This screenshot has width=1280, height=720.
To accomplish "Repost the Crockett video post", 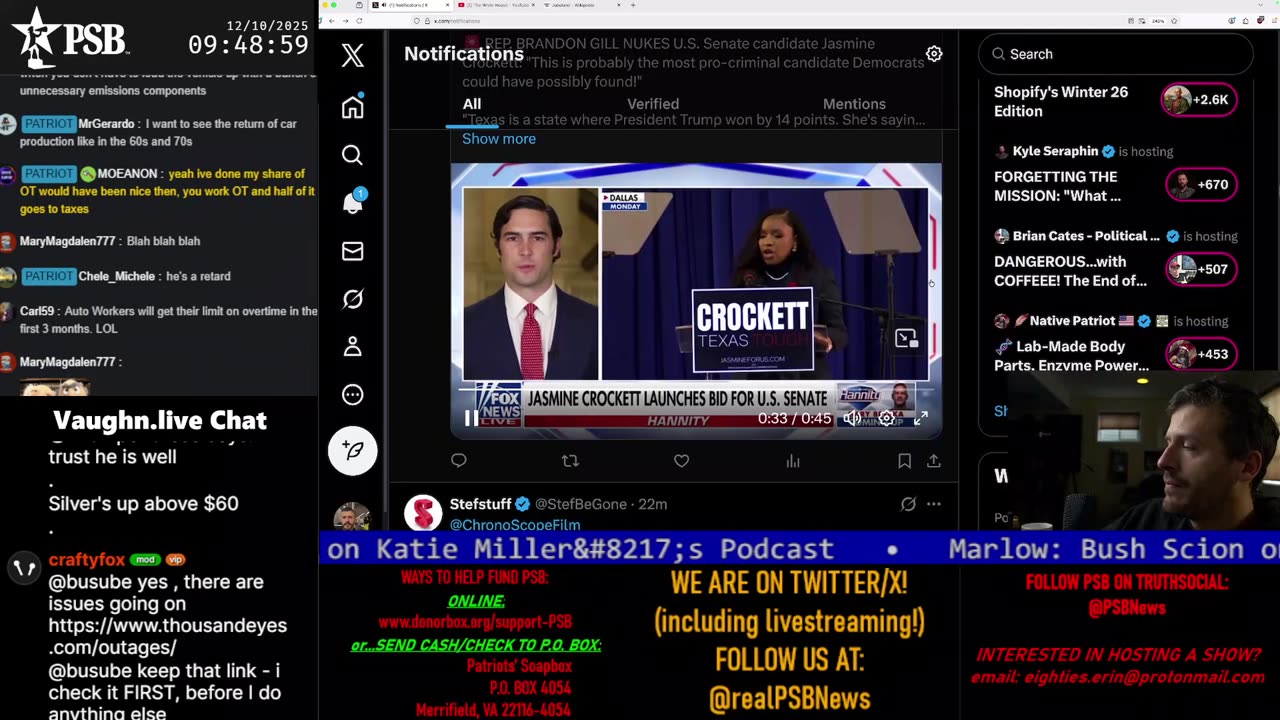I will [570, 461].
